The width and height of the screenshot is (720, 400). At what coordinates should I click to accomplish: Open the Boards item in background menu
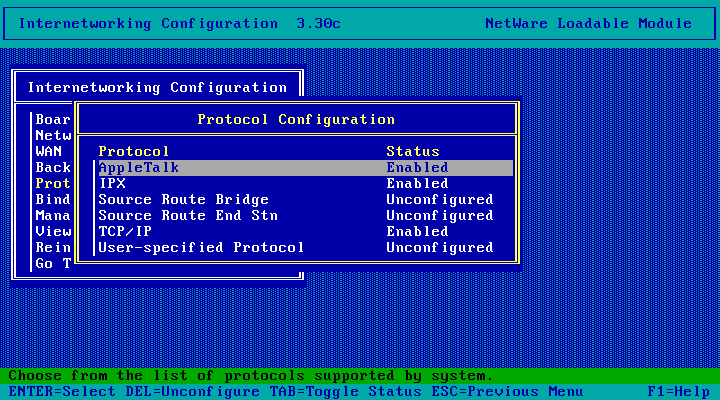point(53,119)
